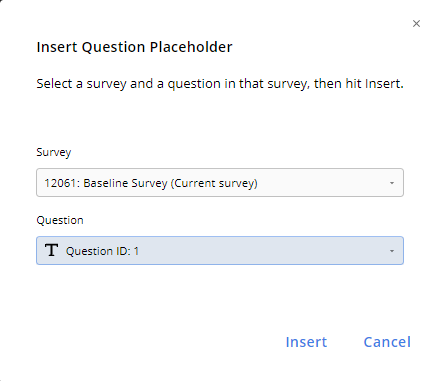Open the Survey combo box

[220, 183]
